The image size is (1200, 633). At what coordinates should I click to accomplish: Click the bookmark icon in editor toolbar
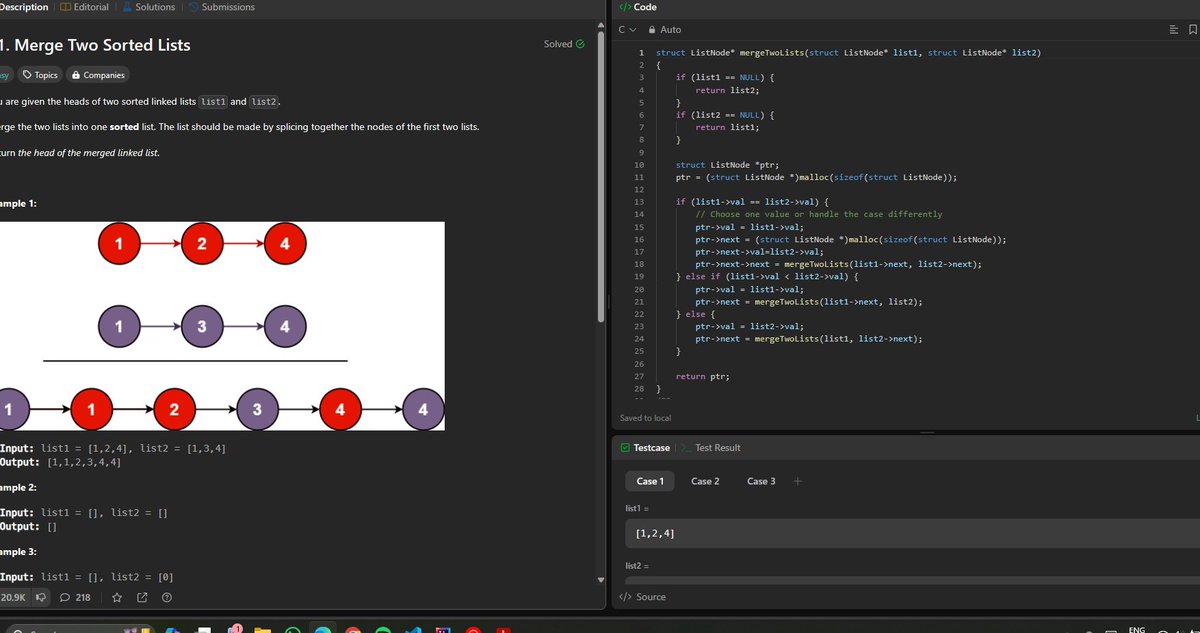point(1192,30)
